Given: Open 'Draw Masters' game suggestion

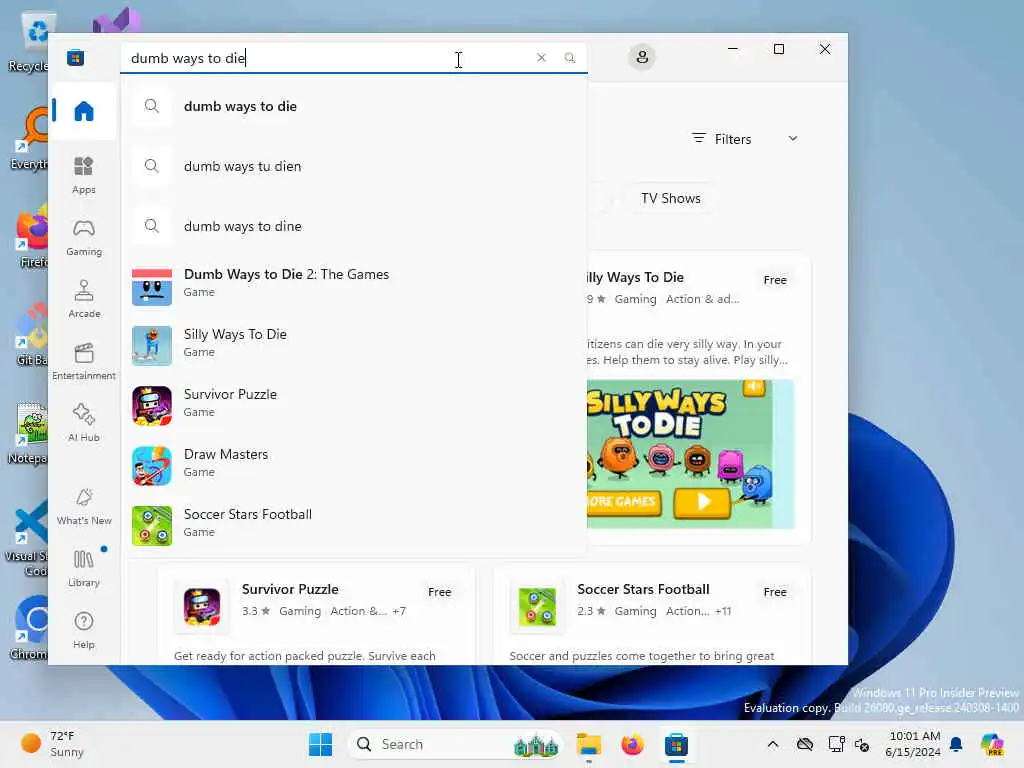Looking at the screenshot, I should [x=354, y=466].
